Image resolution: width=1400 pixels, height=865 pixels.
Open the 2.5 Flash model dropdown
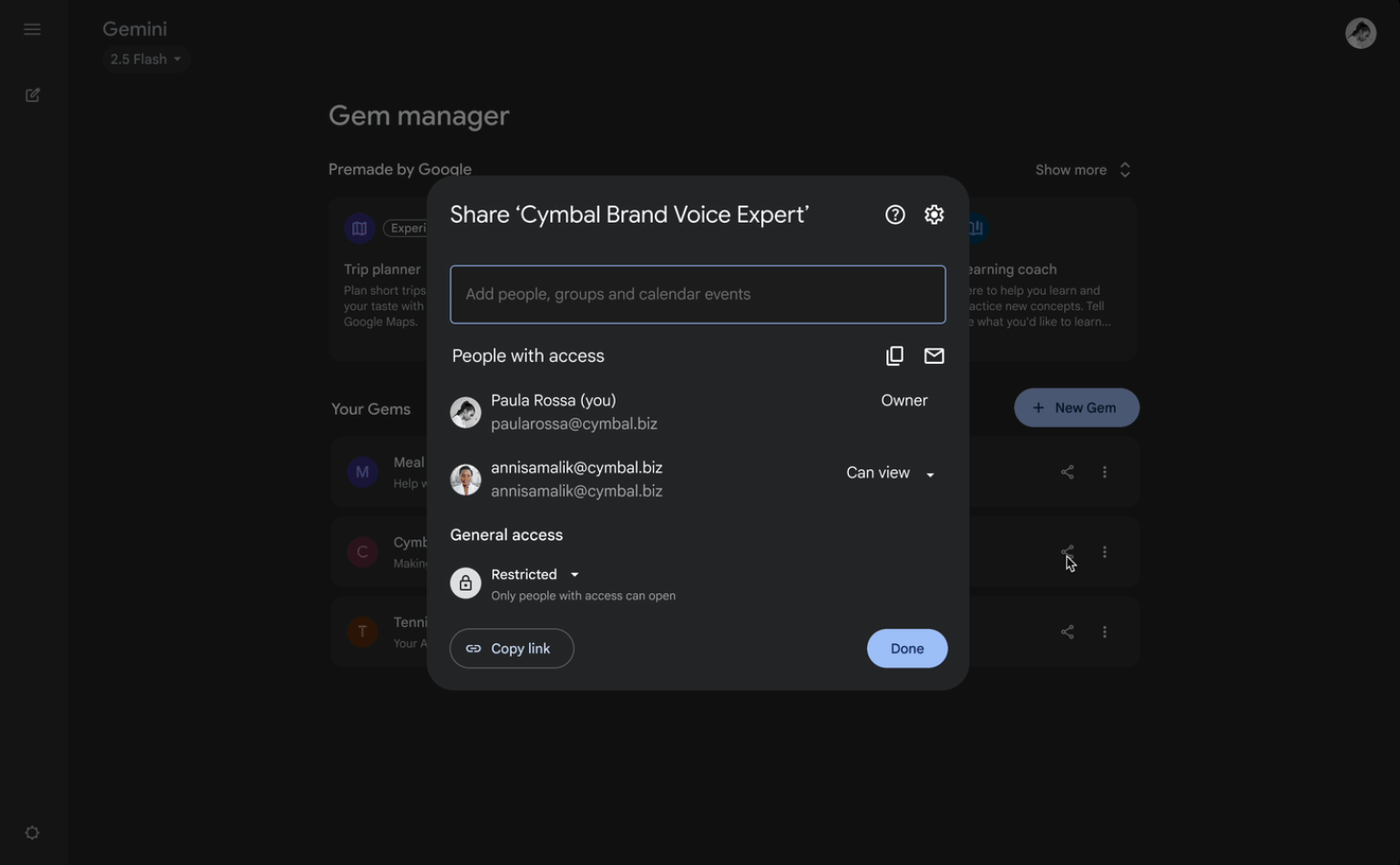click(x=145, y=59)
